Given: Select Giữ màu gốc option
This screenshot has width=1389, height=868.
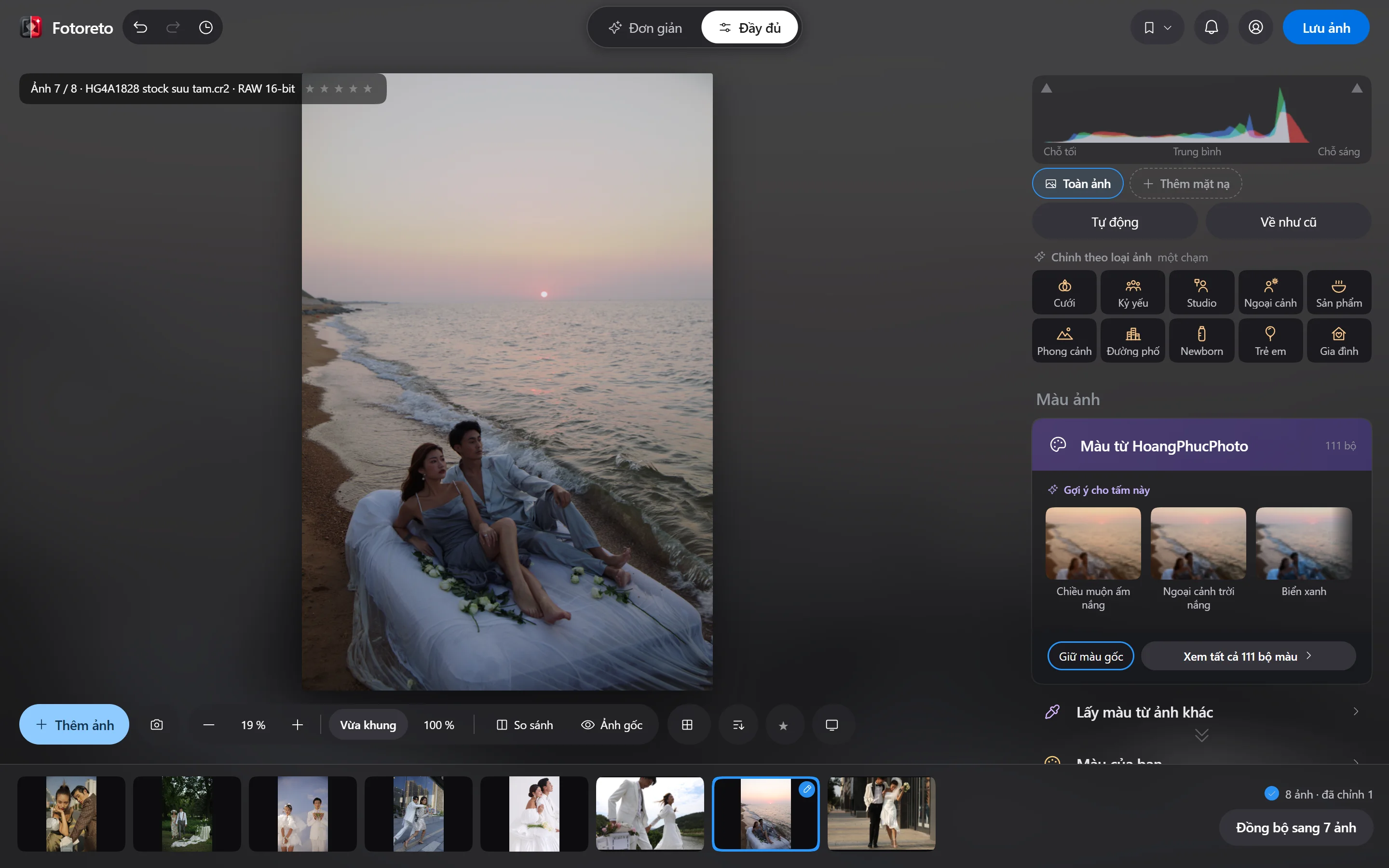Looking at the screenshot, I should point(1090,656).
